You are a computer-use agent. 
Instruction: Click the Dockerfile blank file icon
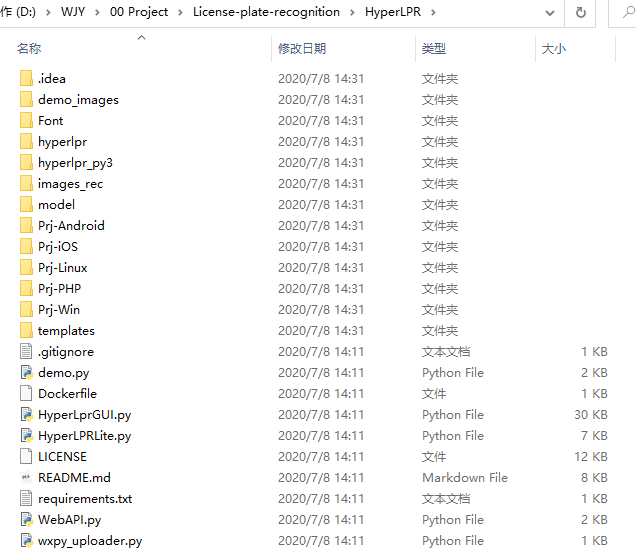point(26,394)
